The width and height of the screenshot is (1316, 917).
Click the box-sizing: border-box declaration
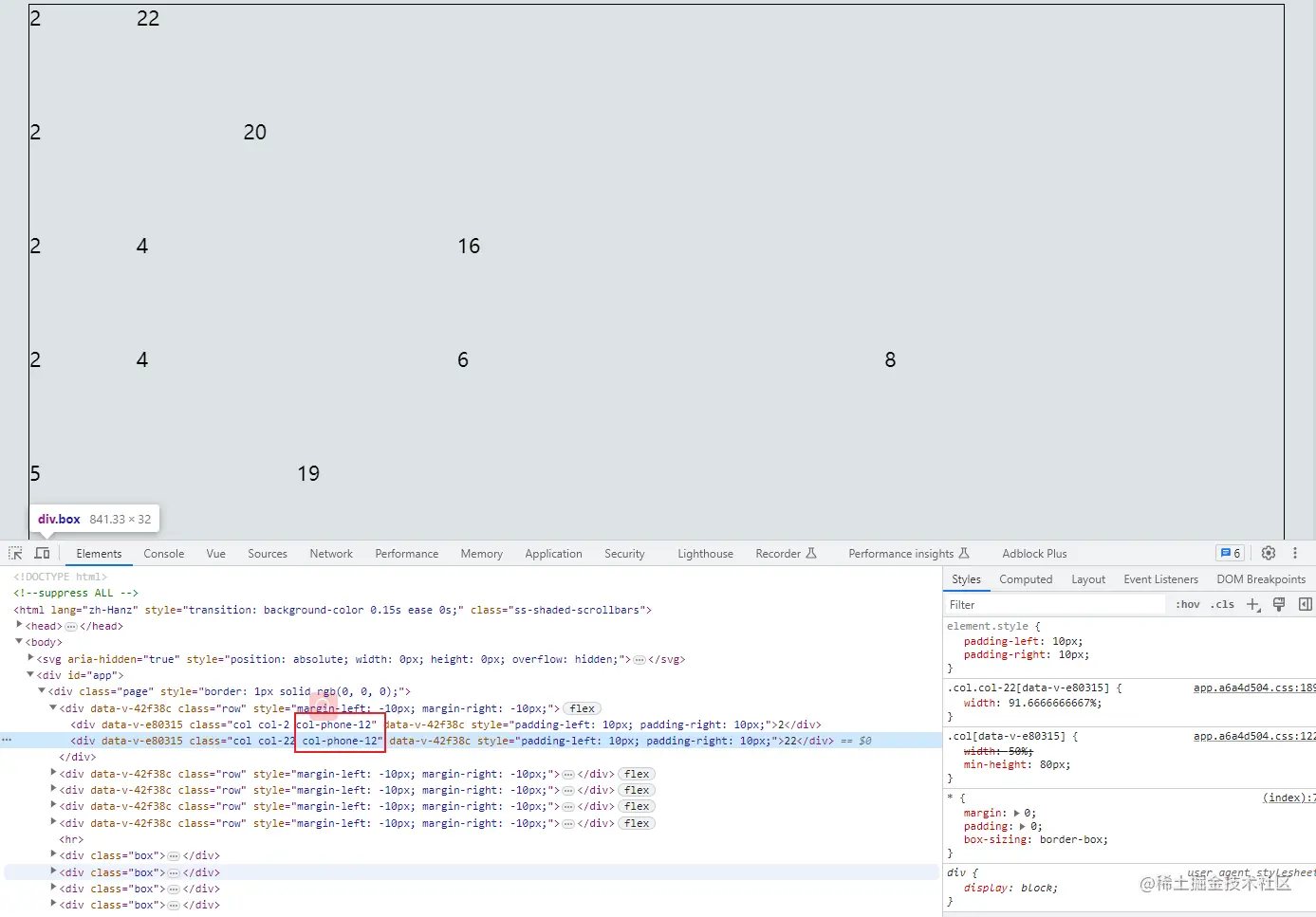point(1035,839)
